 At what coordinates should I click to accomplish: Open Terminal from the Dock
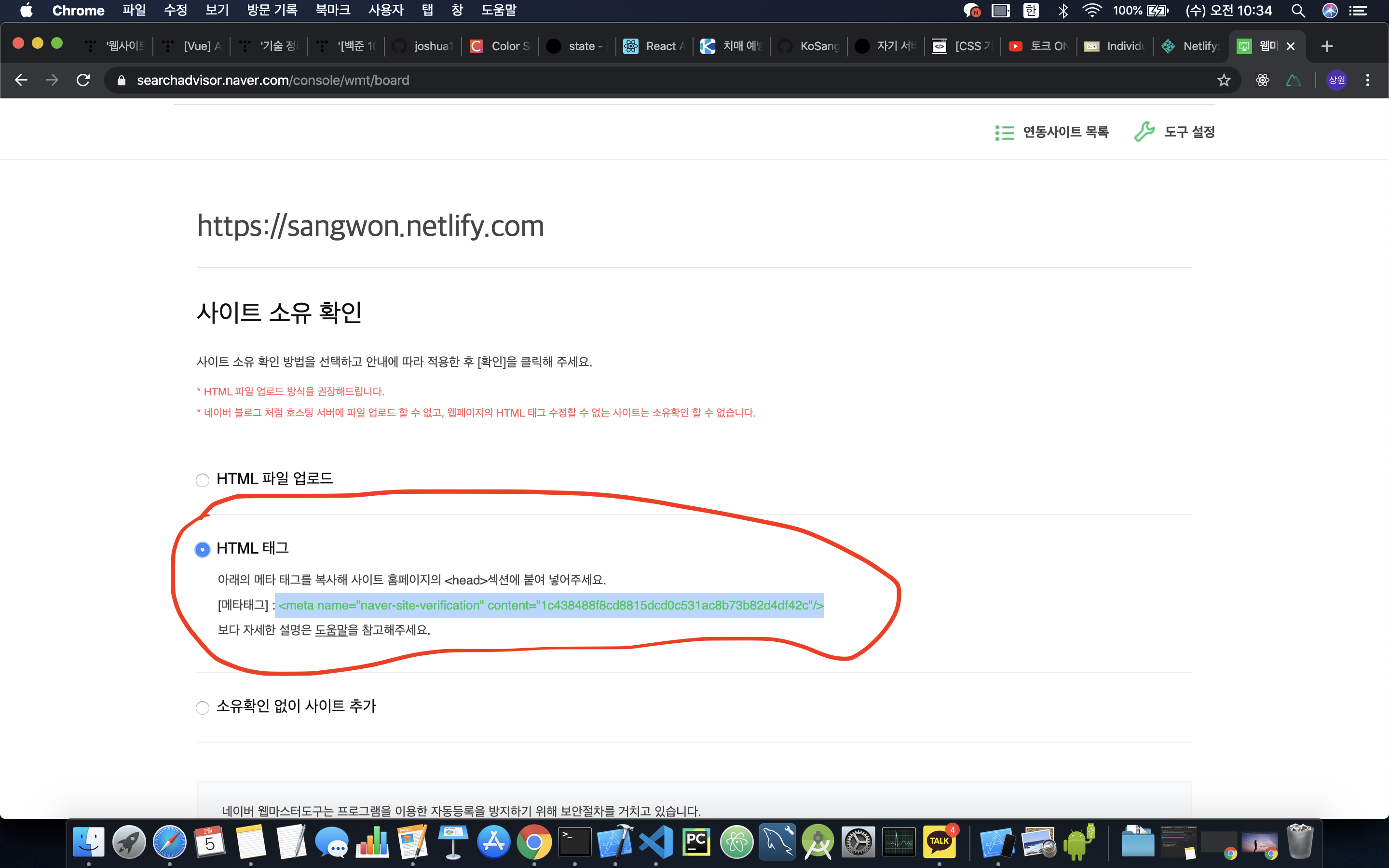574,842
